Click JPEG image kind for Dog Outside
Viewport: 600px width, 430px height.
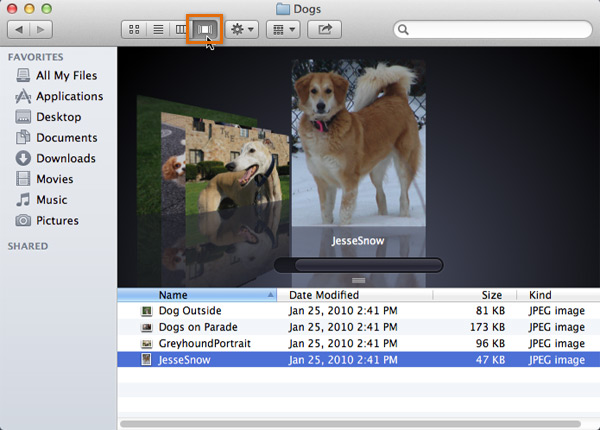pos(557,311)
